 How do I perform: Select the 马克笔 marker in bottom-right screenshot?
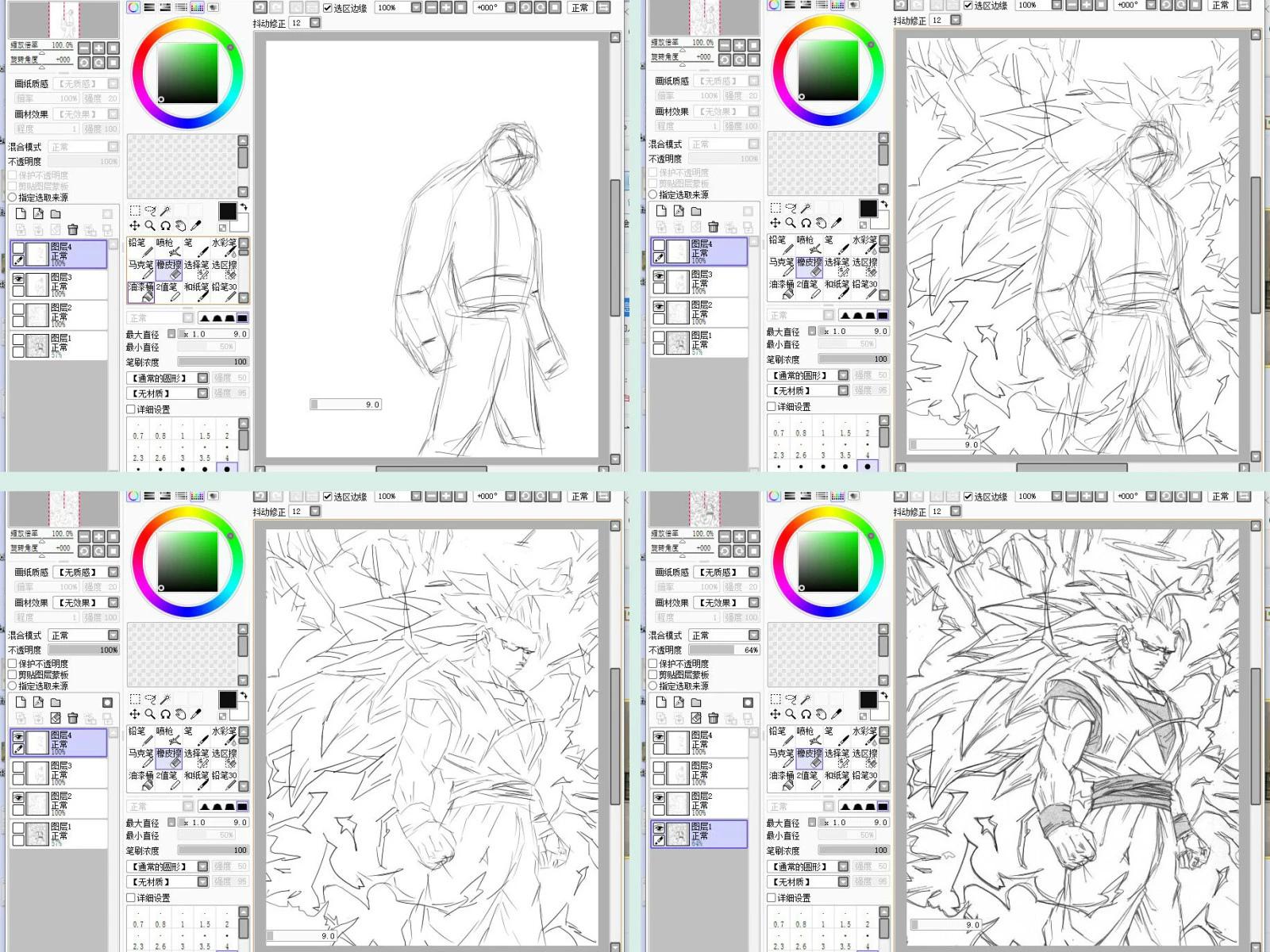point(782,758)
